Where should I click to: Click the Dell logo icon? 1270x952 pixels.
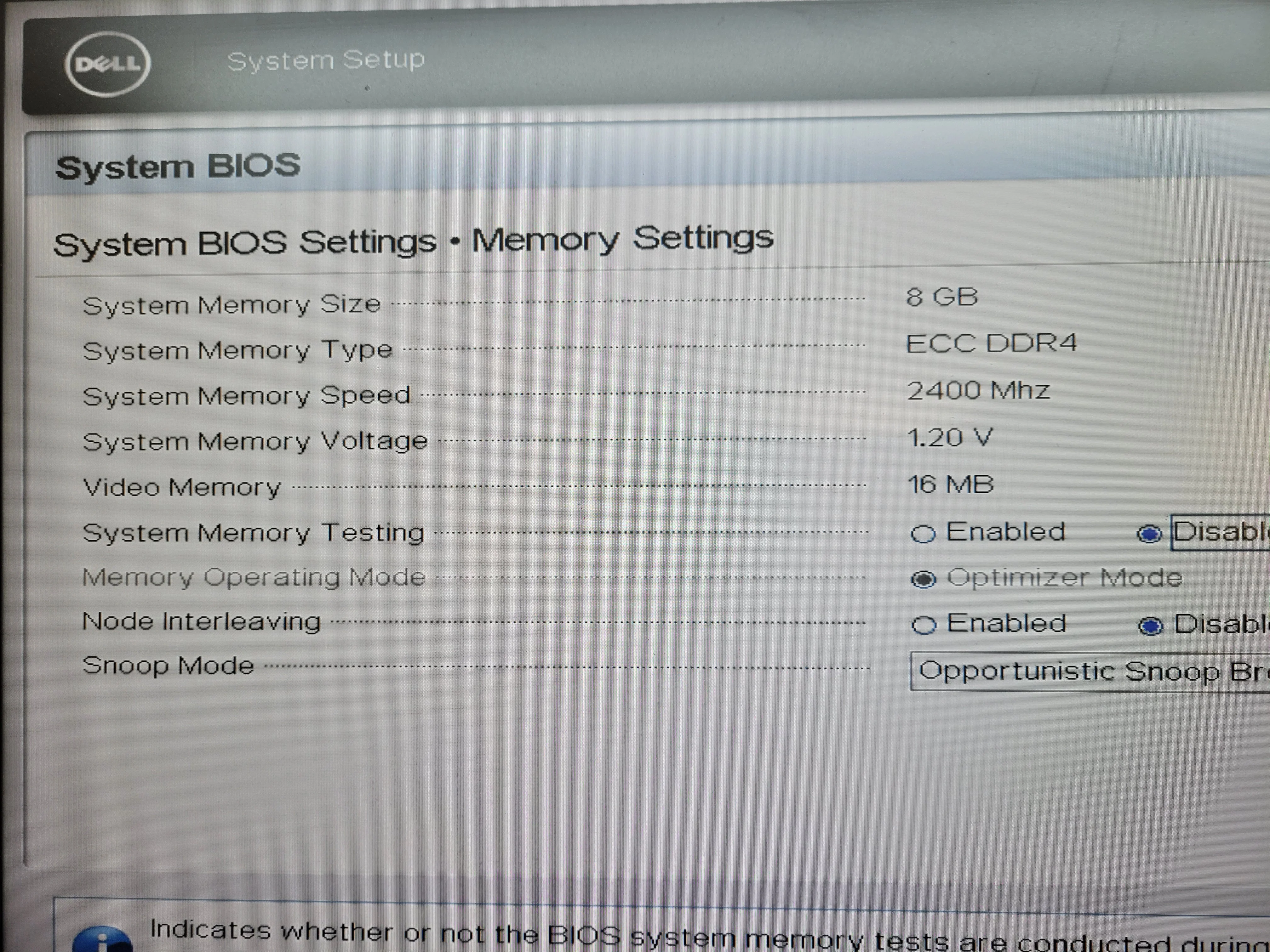tap(107, 64)
